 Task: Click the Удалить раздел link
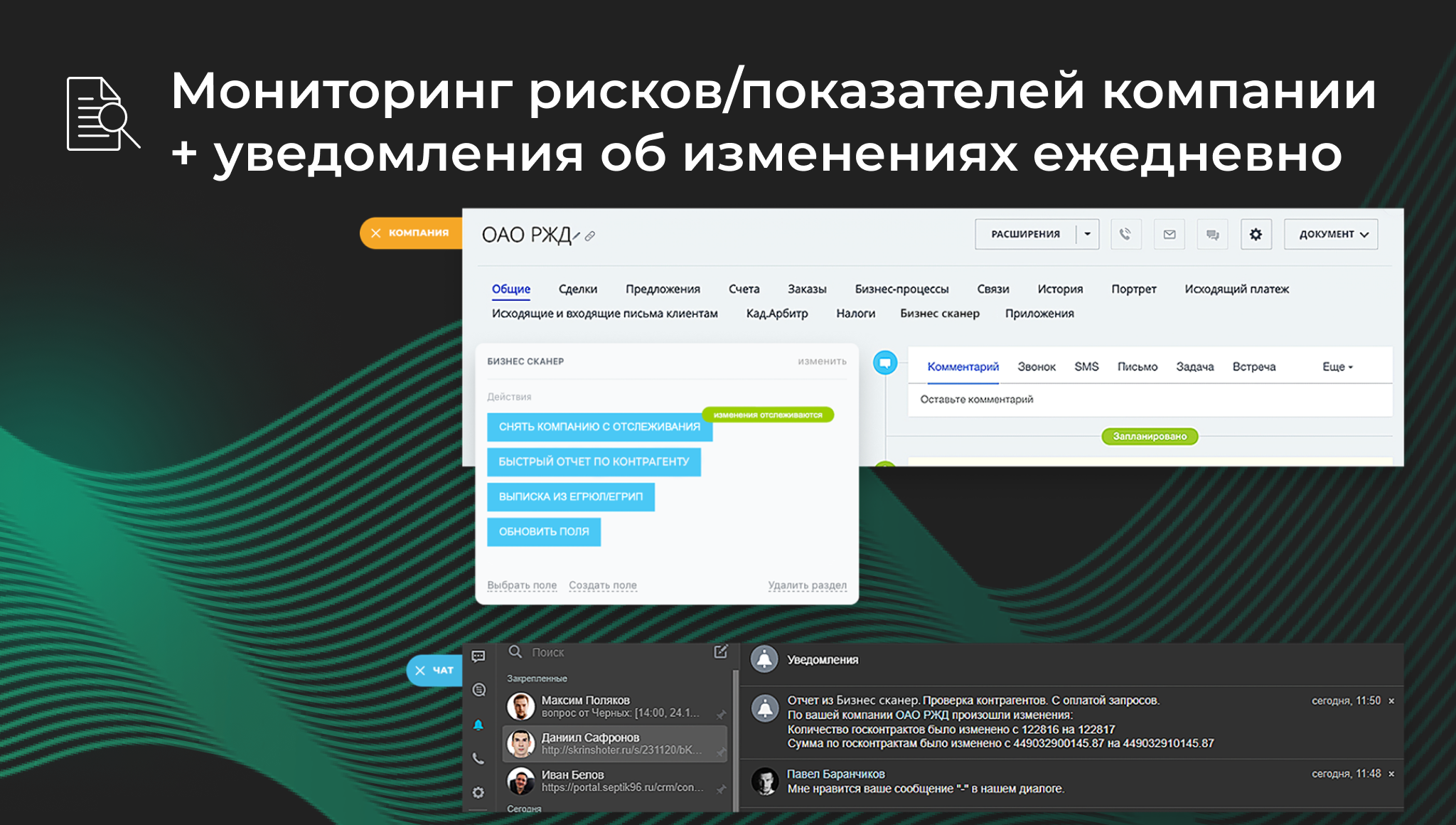point(807,585)
